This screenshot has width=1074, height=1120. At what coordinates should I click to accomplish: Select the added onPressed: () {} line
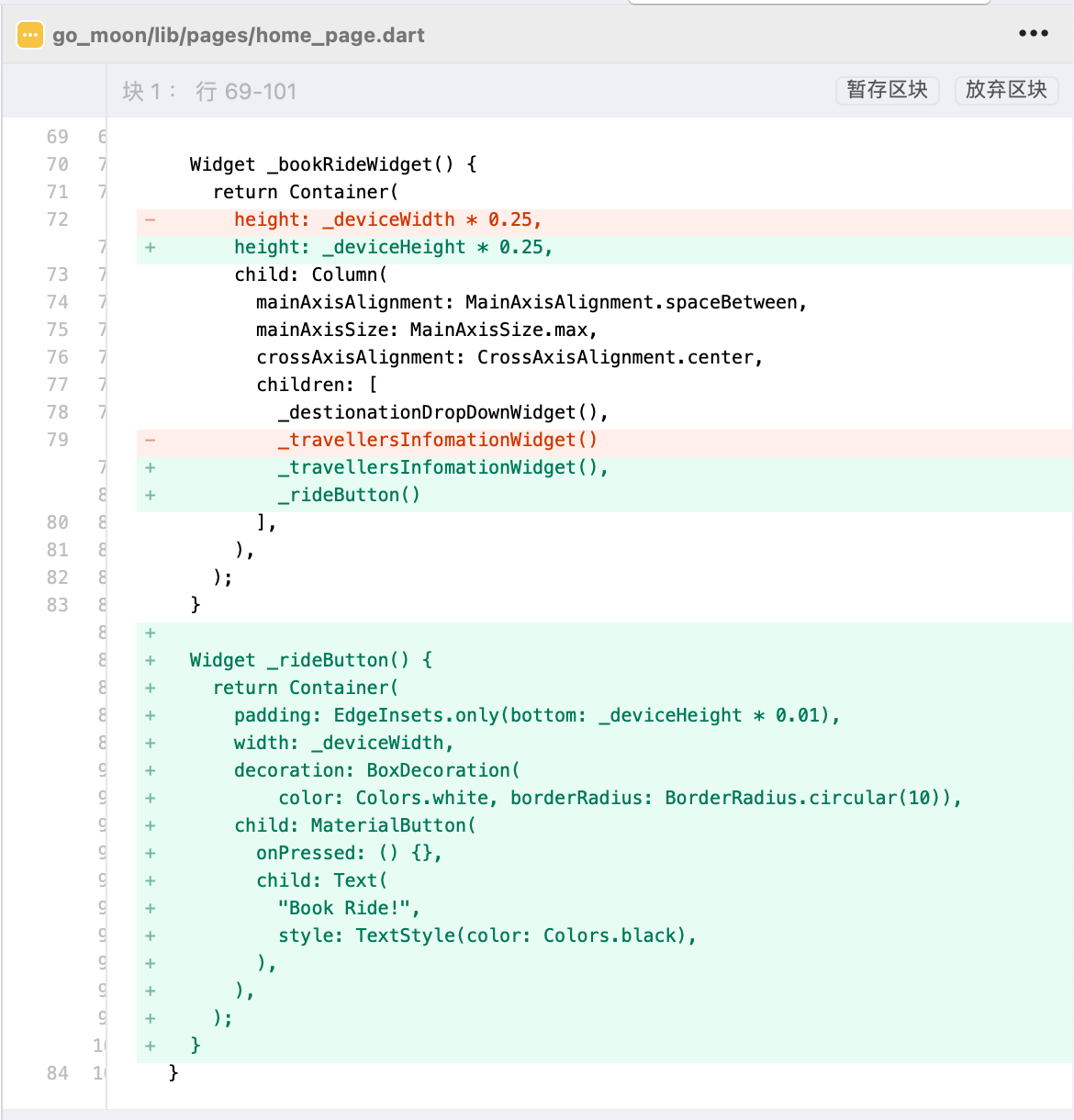coord(349,853)
